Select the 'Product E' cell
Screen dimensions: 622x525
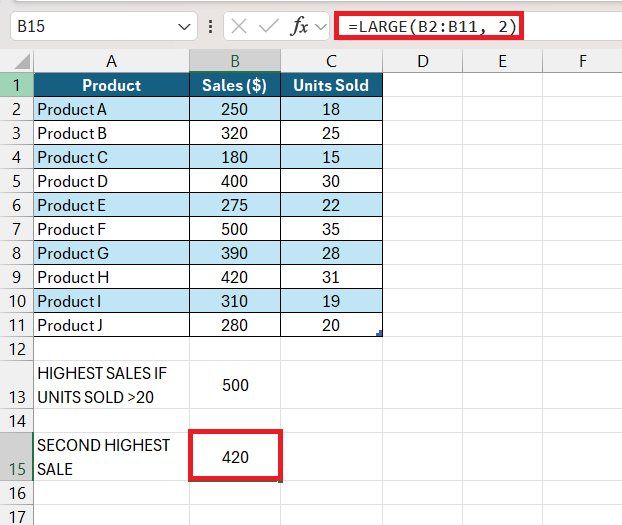click(x=111, y=205)
